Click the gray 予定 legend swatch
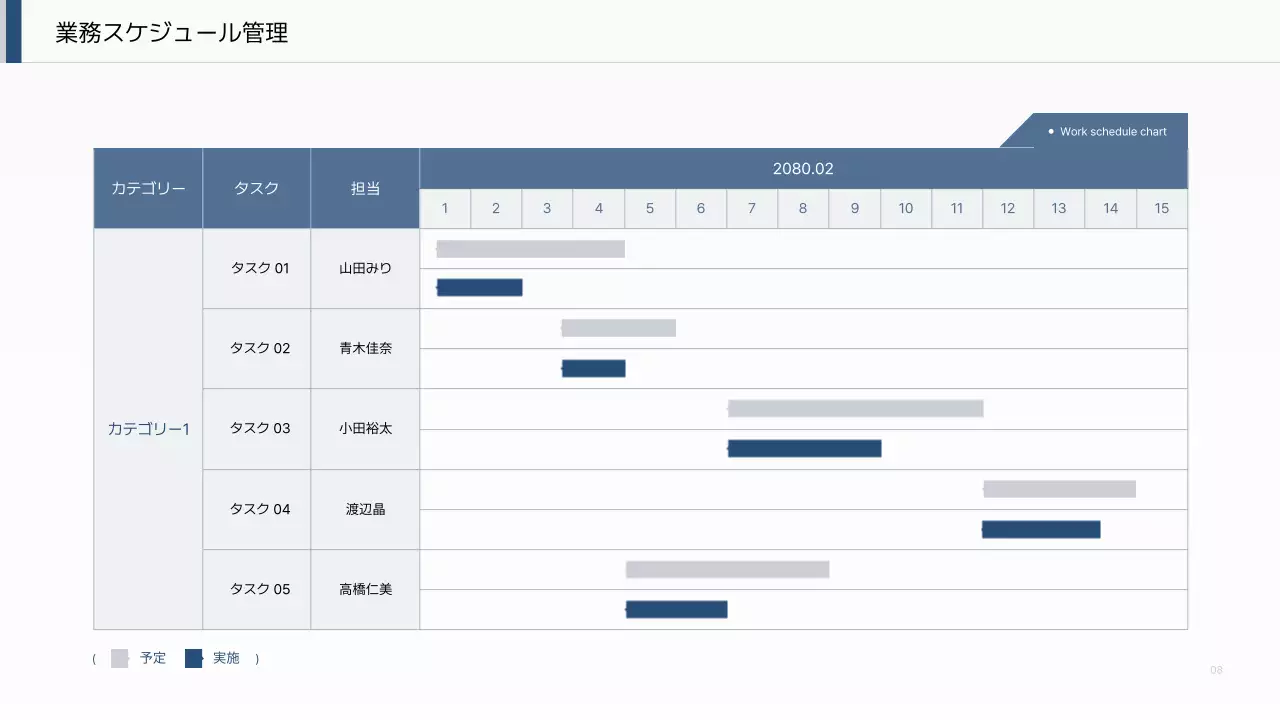 (120, 658)
